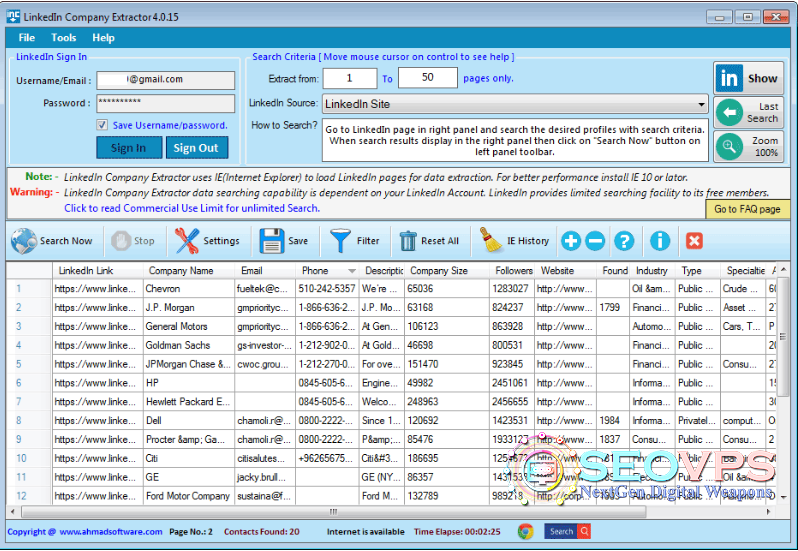Viewport: 798px width, 551px height.
Task: Click the Sign In button
Action: click(129, 148)
